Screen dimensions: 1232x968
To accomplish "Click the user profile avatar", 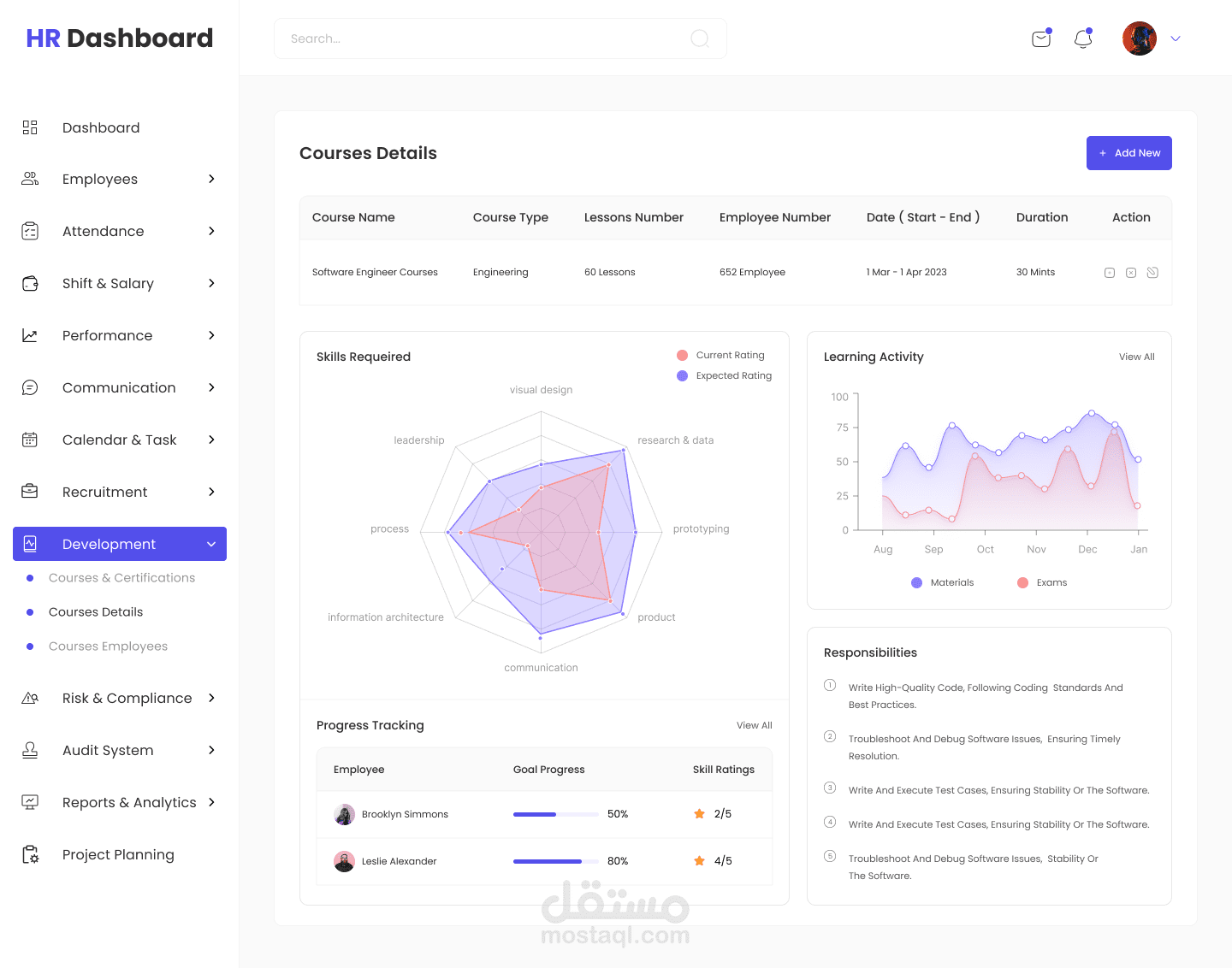I will tap(1140, 38).
